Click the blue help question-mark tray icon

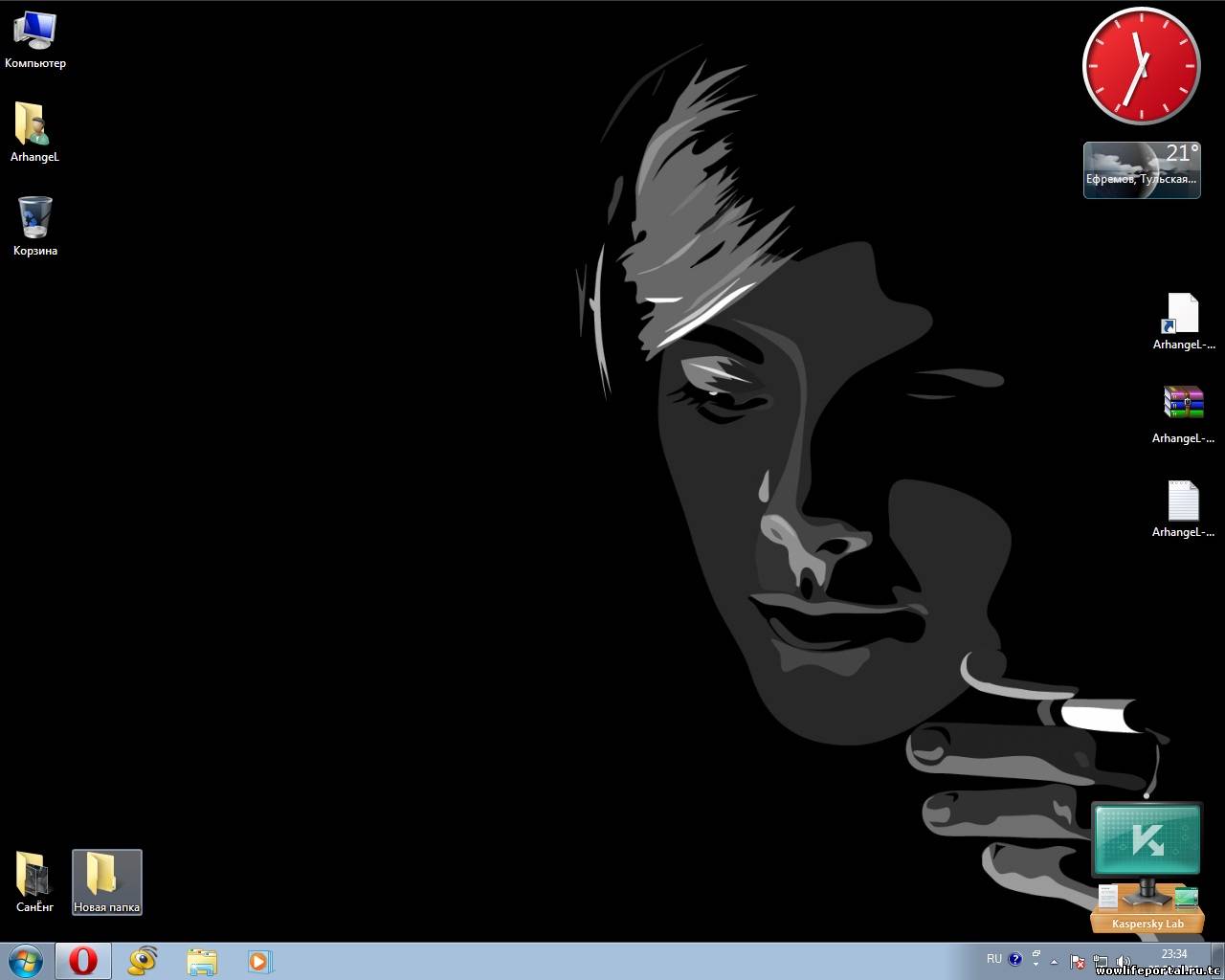1015,959
